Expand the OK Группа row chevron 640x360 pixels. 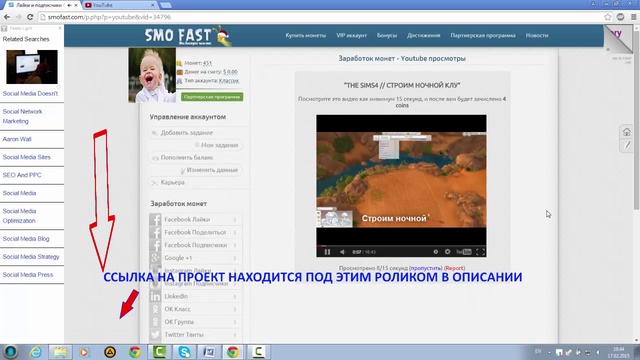235,322
